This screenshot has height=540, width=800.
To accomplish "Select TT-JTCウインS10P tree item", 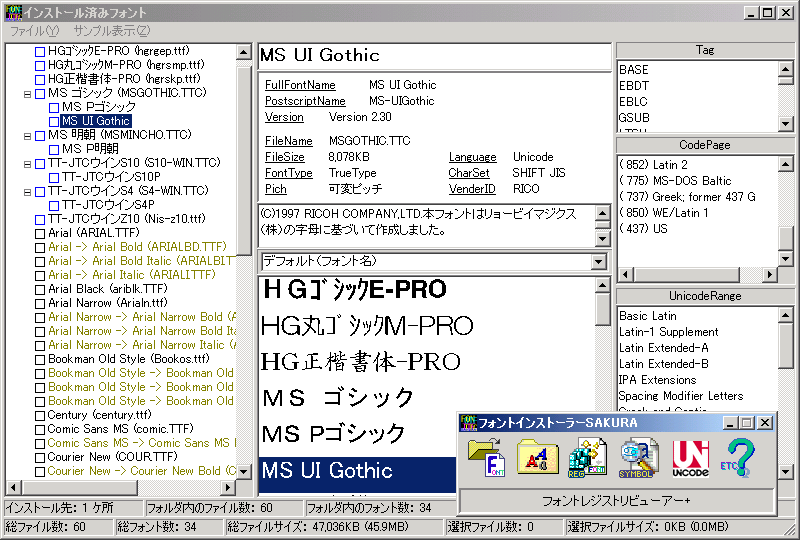I will pos(111,177).
